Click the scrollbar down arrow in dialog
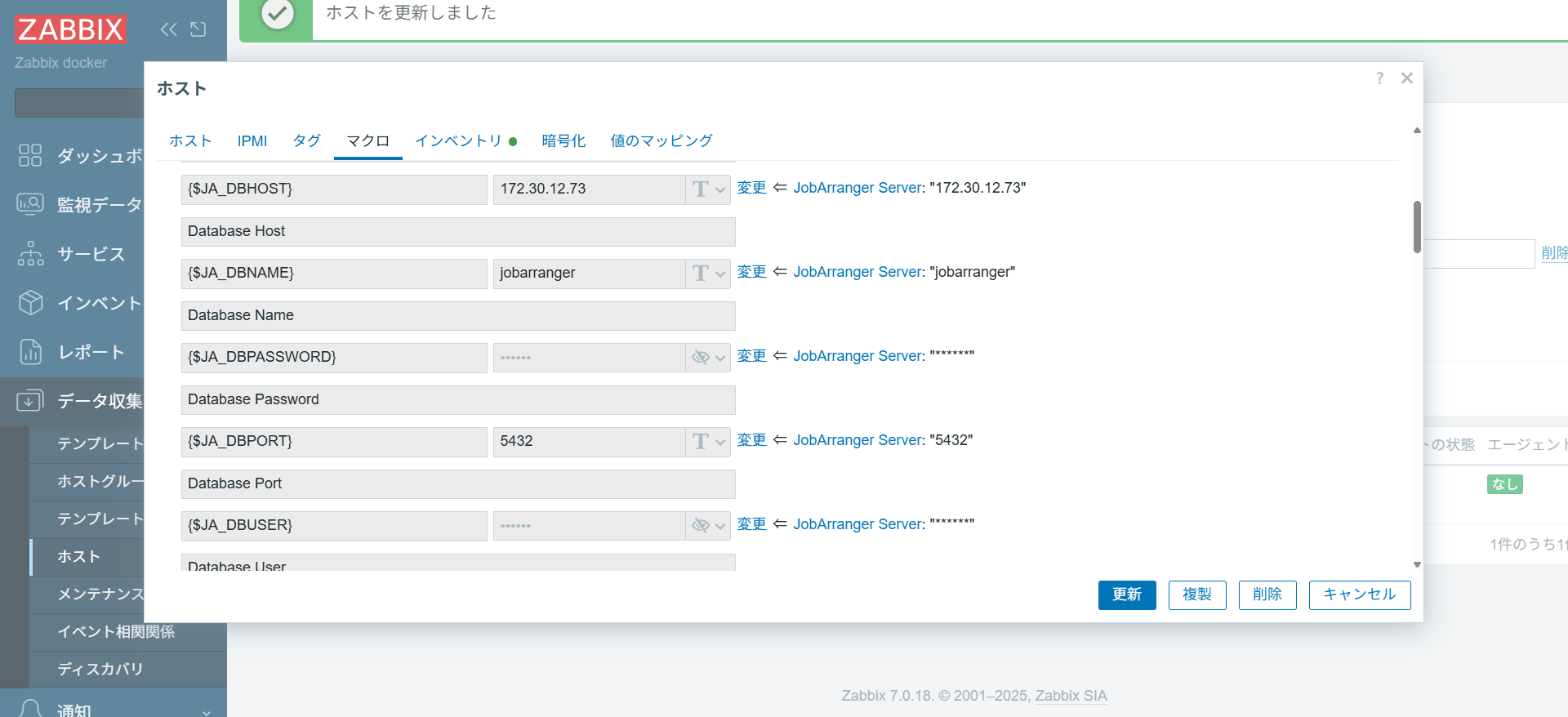This screenshot has width=1568, height=717. pos(1417,564)
